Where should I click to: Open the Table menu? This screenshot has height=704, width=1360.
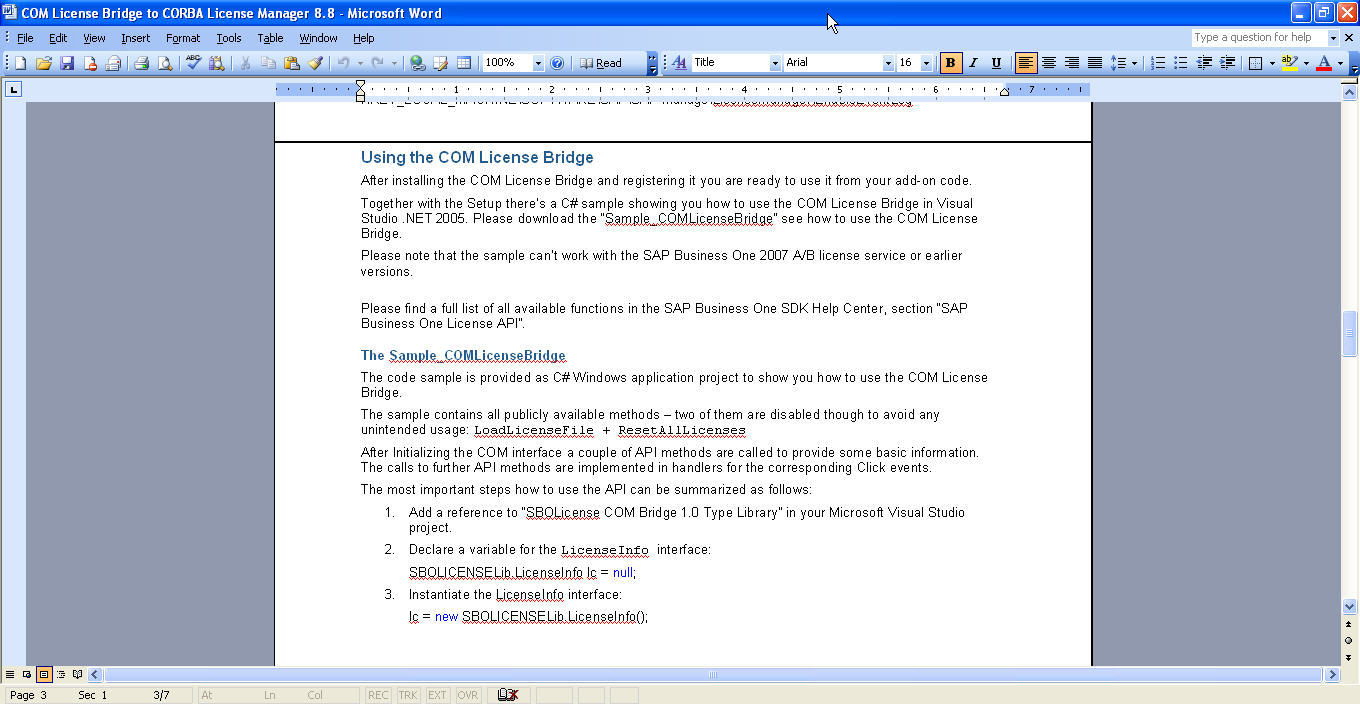(270, 38)
